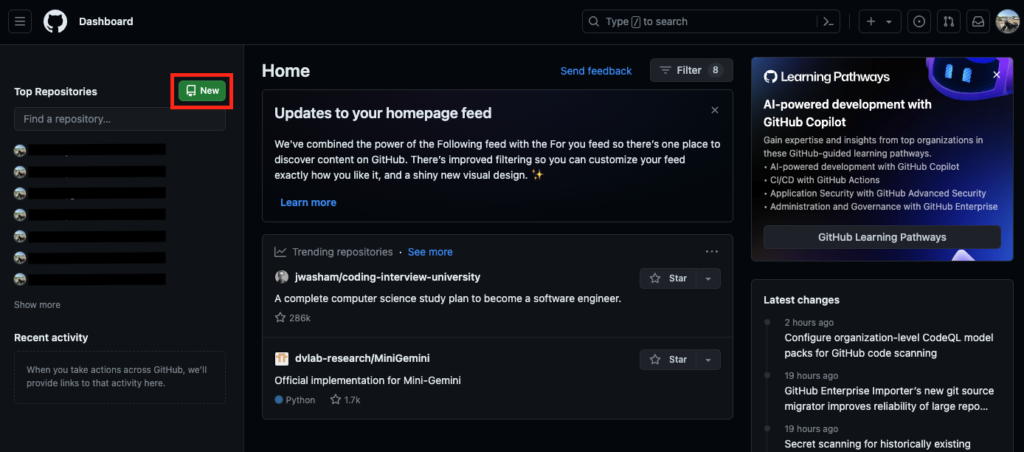The width and height of the screenshot is (1024, 452).
Task: Click the 286k stargazers count
Action: (293, 318)
